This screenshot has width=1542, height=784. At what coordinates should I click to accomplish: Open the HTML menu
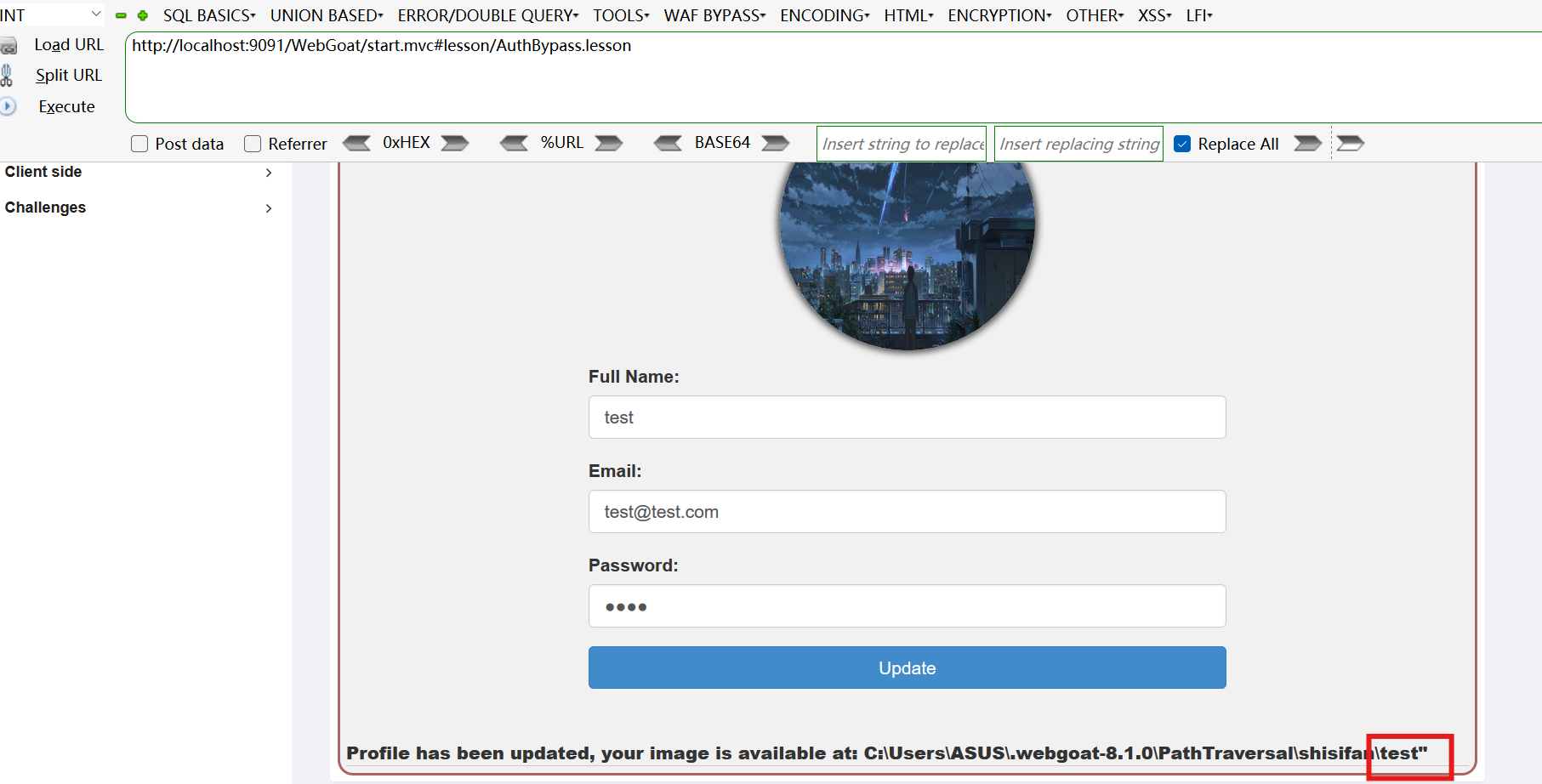coord(908,15)
